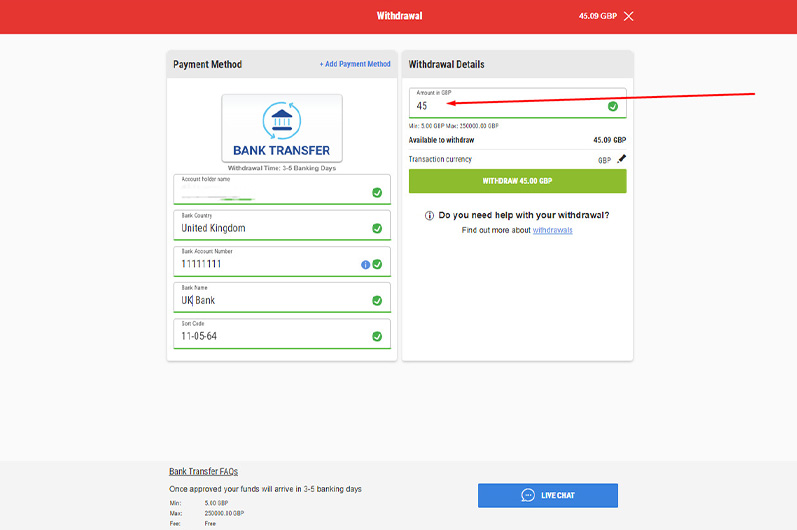Click the green checkmark in Bank Name field
This screenshot has height=530, width=797.
click(x=377, y=300)
